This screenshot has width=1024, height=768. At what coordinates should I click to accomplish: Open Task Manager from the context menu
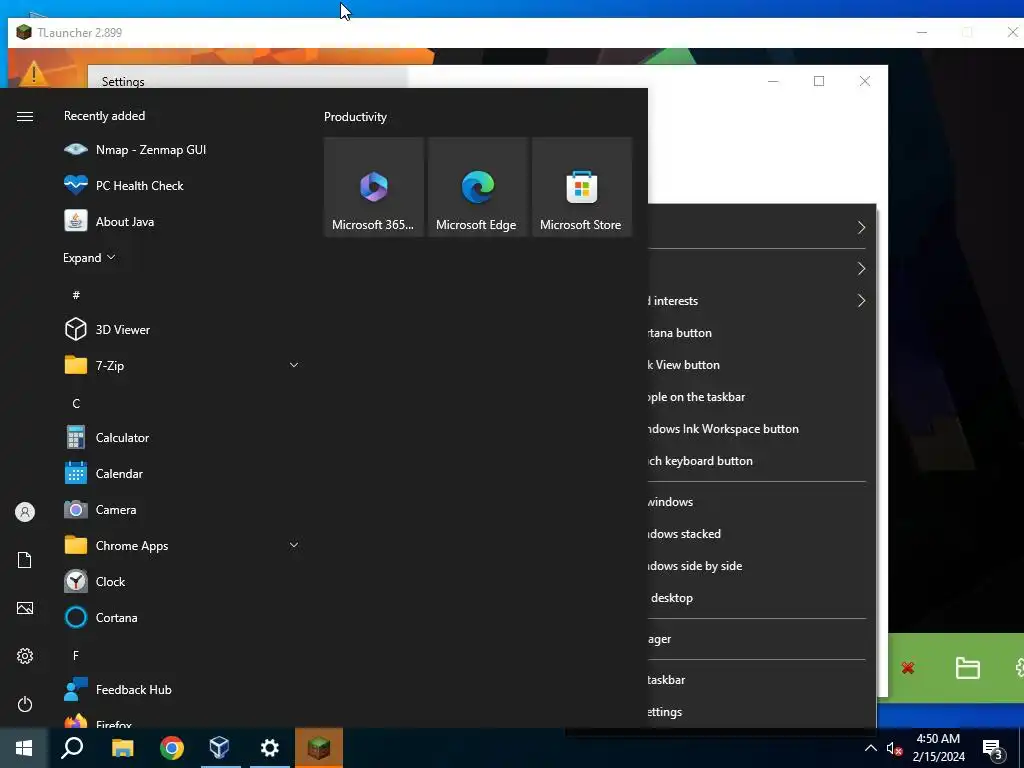click(761, 639)
